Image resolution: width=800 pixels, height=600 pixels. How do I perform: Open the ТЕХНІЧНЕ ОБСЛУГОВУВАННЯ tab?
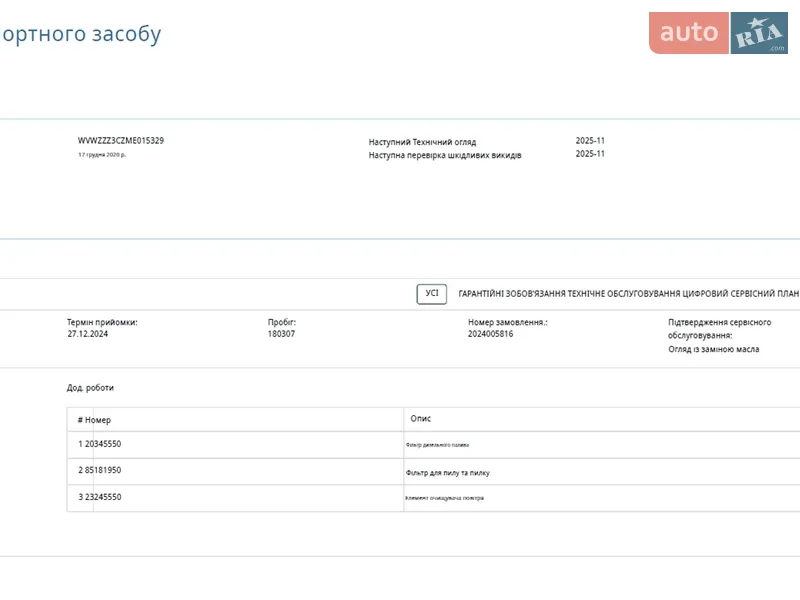tap(624, 294)
